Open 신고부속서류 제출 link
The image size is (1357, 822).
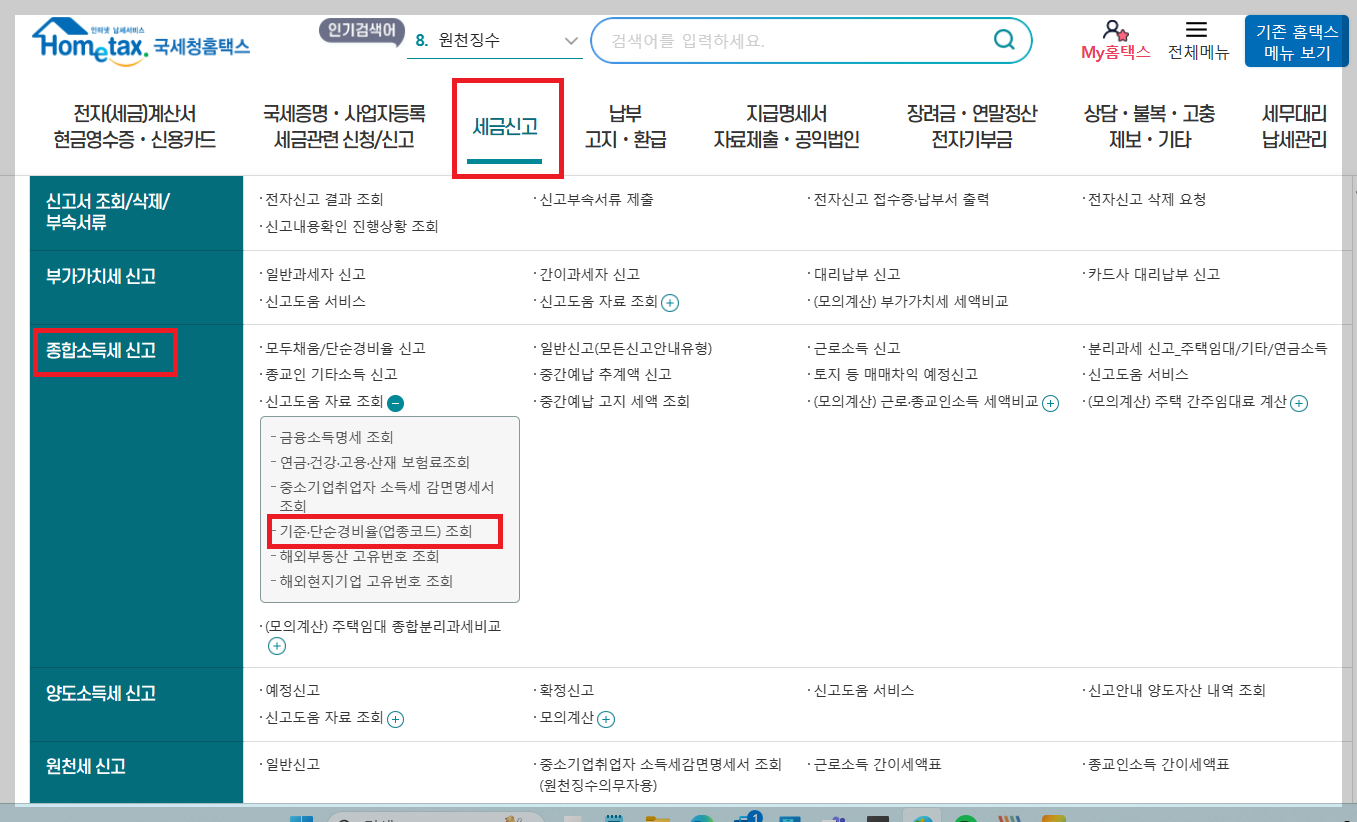pyautogui.click(x=596, y=200)
